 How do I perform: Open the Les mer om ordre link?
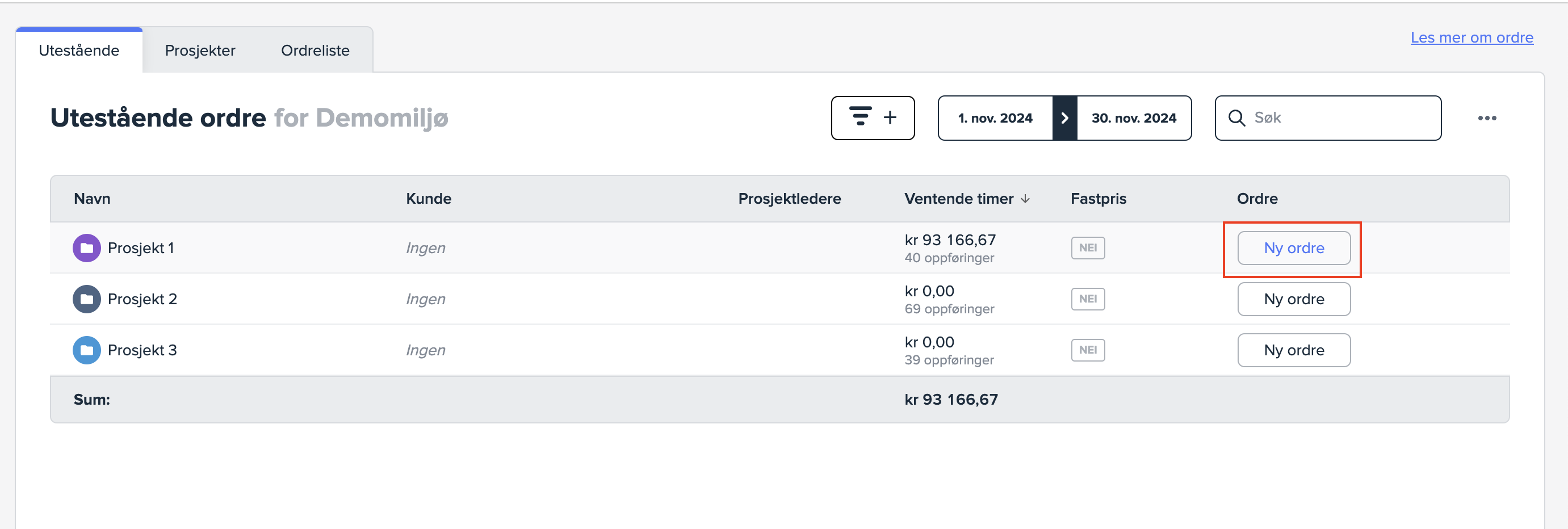click(x=1471, y=37)
